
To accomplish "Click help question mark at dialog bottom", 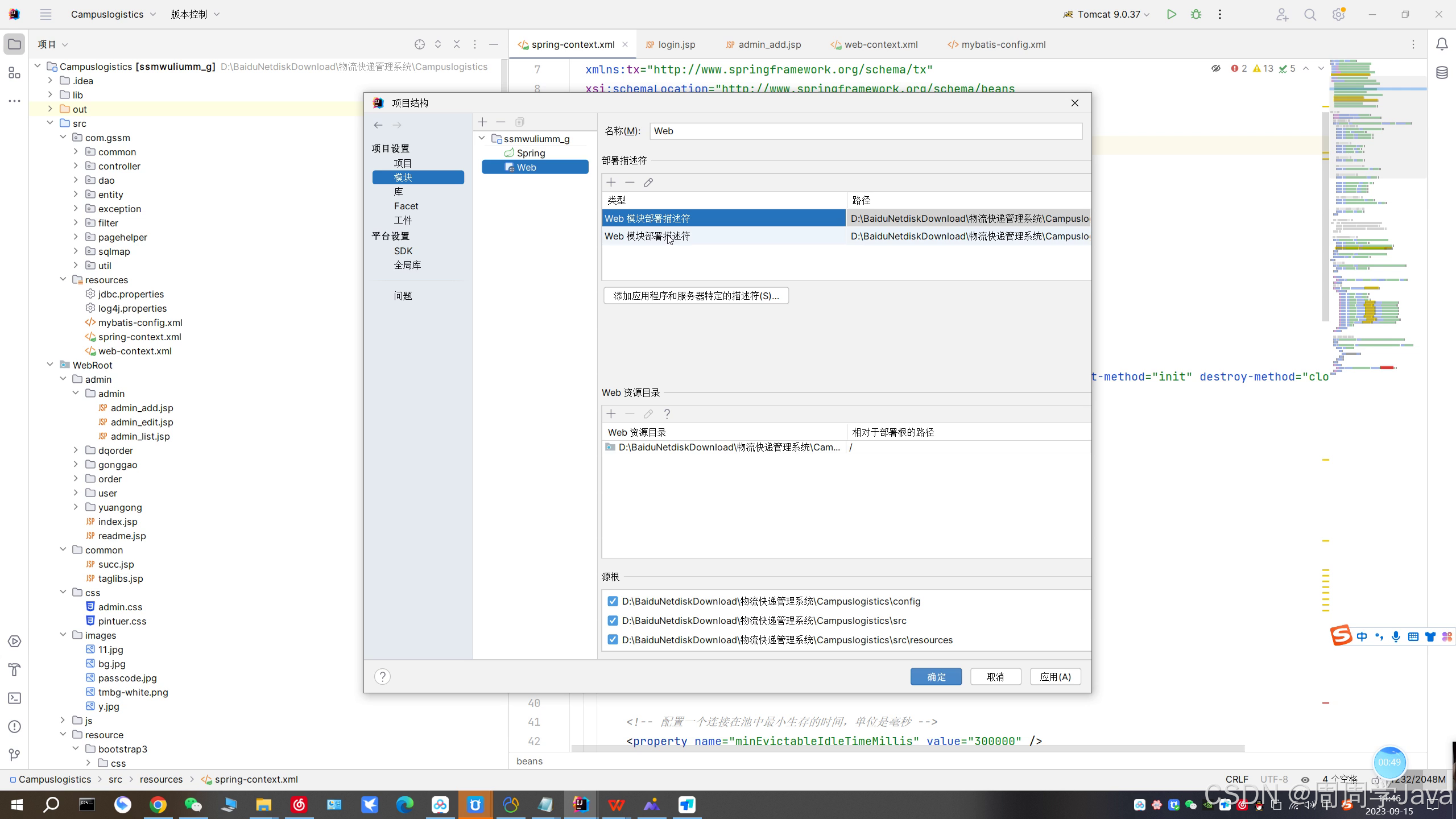I will [382, 676].
